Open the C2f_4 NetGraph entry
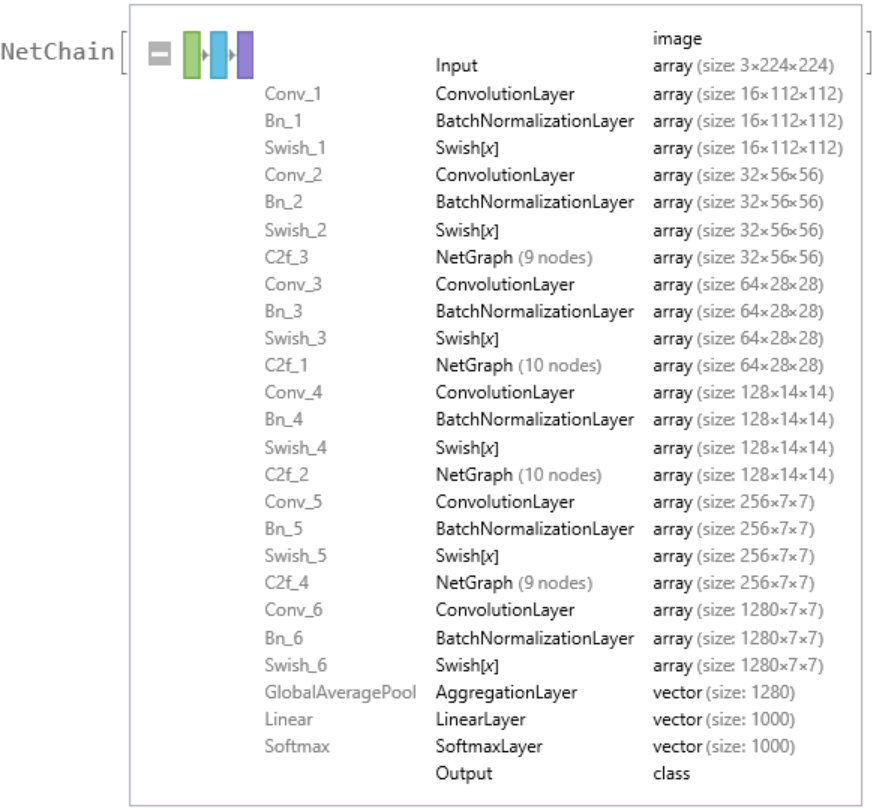Viewport: 880px width, 808px height. 513,583
